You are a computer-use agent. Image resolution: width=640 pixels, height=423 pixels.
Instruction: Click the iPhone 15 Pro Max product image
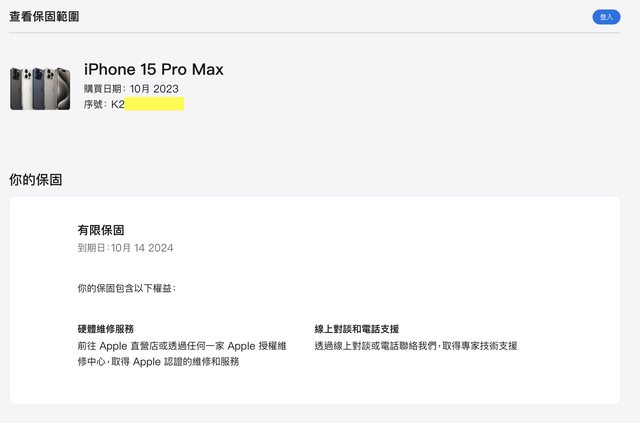coord(40,88)
